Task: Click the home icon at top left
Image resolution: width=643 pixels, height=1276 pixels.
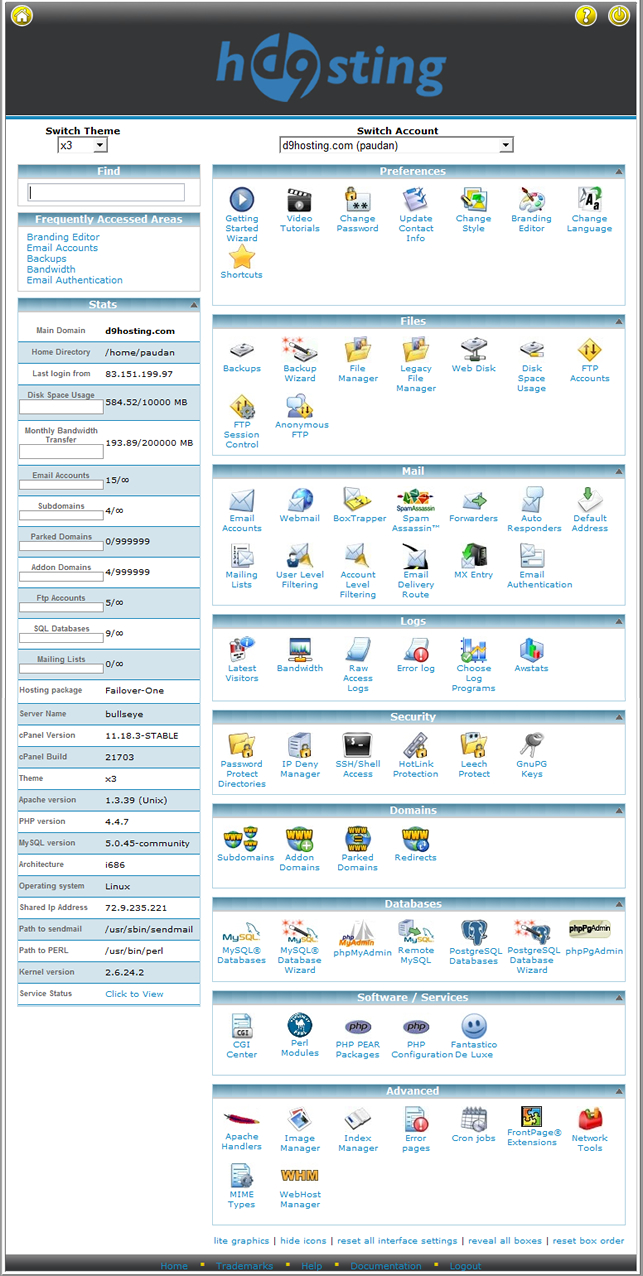Action: [x=21, y=16]
